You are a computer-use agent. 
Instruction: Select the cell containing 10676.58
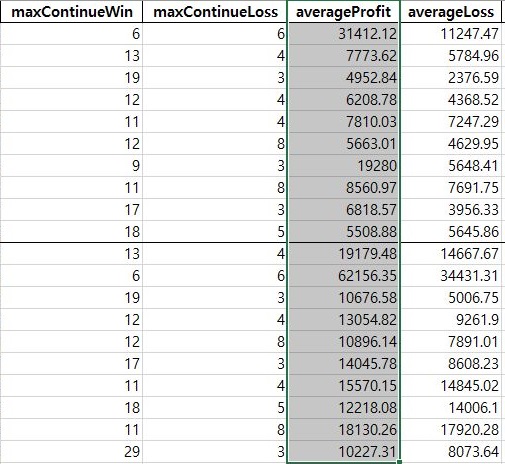(343, 298)
